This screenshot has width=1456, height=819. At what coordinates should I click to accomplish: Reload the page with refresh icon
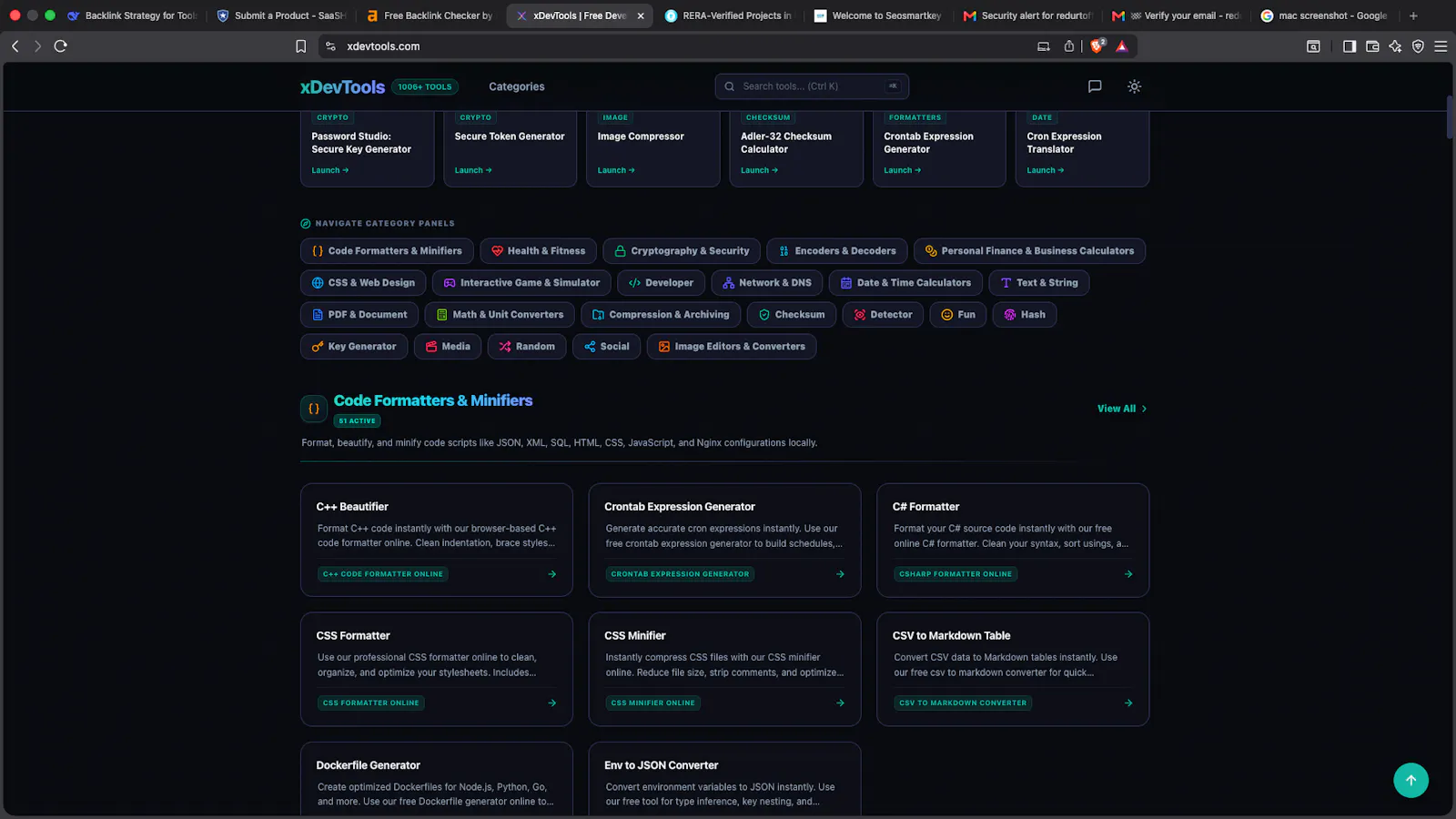pos(61,46)
